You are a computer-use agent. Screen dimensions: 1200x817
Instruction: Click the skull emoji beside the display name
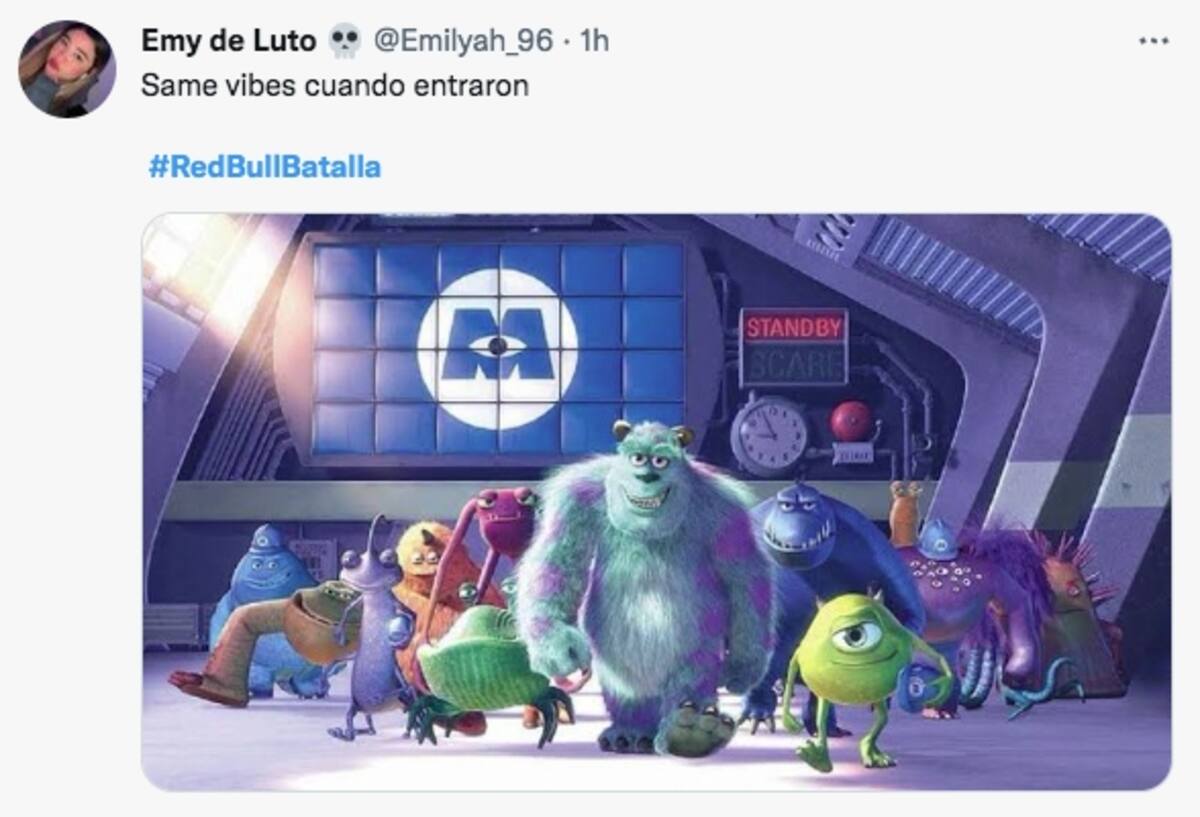click(344, 41)
